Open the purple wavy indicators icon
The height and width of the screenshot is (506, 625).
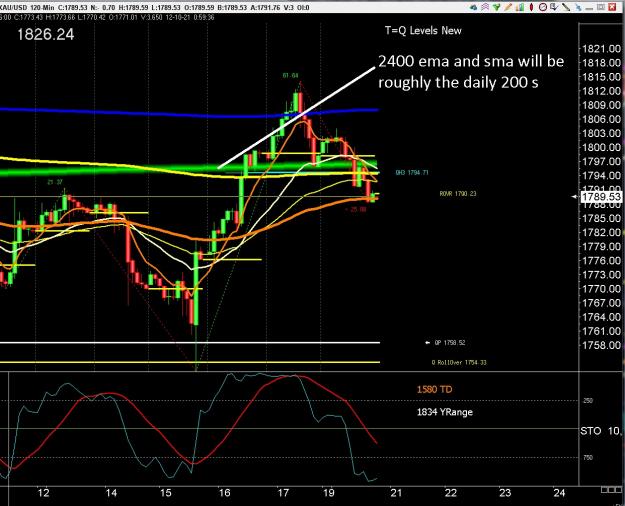(485, 7)
